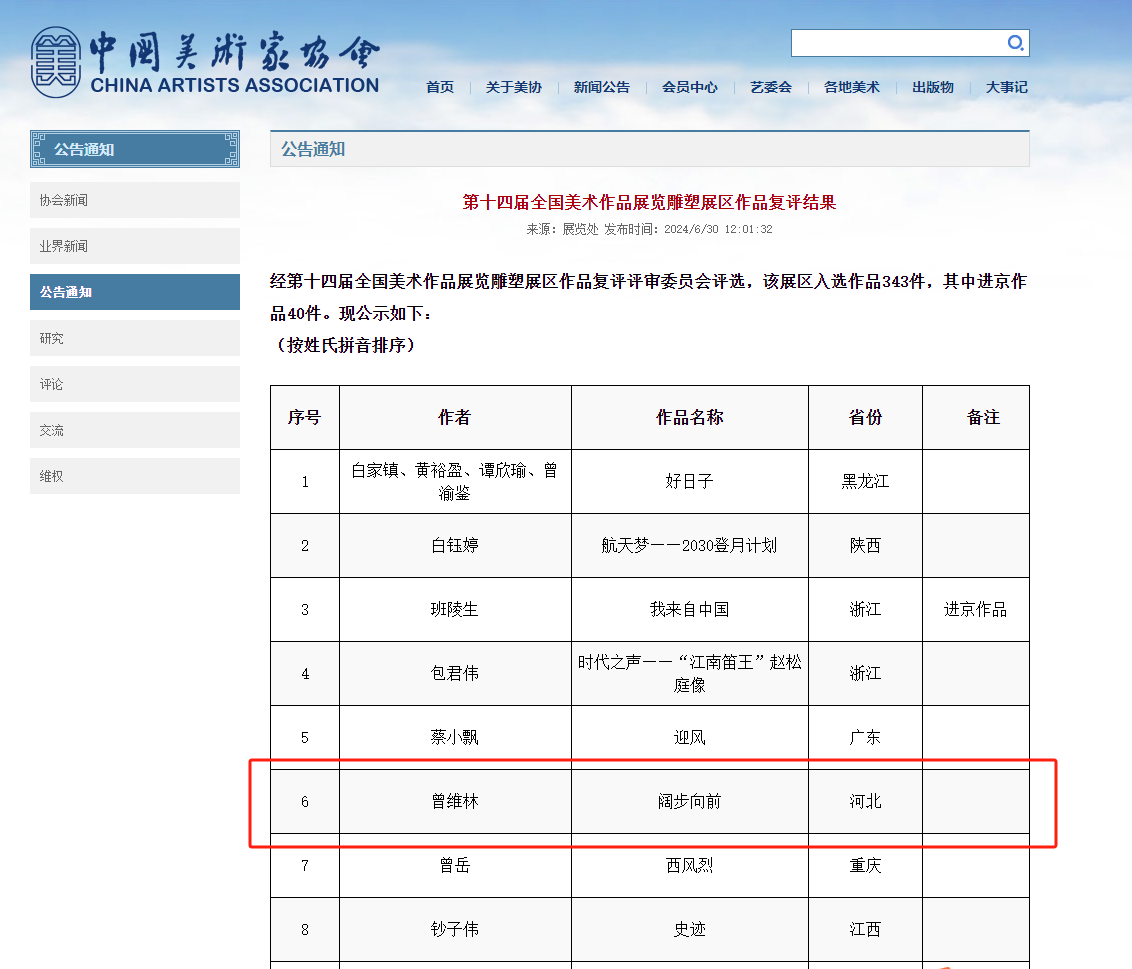Open 研究 in the left sidebar
1132x969 pixels.
pyautogui.click(x=135, y=338)
